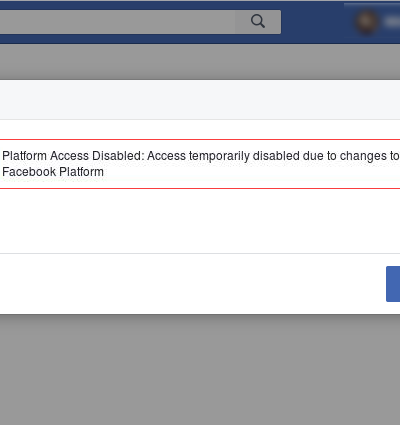
Task: Focus the Facebook search text field
Action: (117, 22)
